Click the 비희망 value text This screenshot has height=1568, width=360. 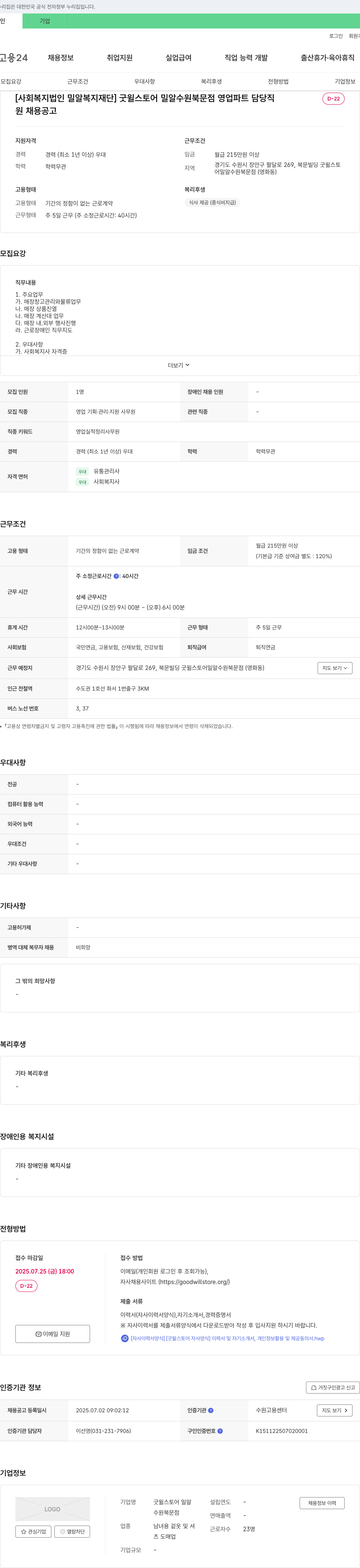(x=83, y=948)
